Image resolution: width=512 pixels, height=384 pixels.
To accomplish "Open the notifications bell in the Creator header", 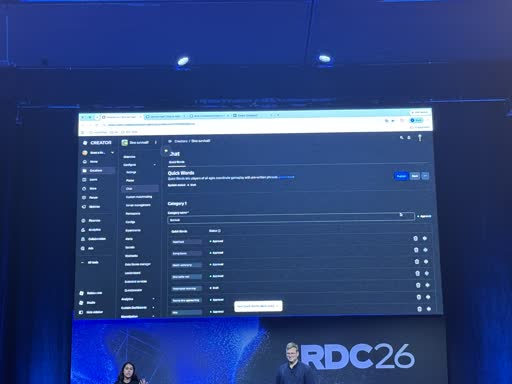I will tap(409, 138).
